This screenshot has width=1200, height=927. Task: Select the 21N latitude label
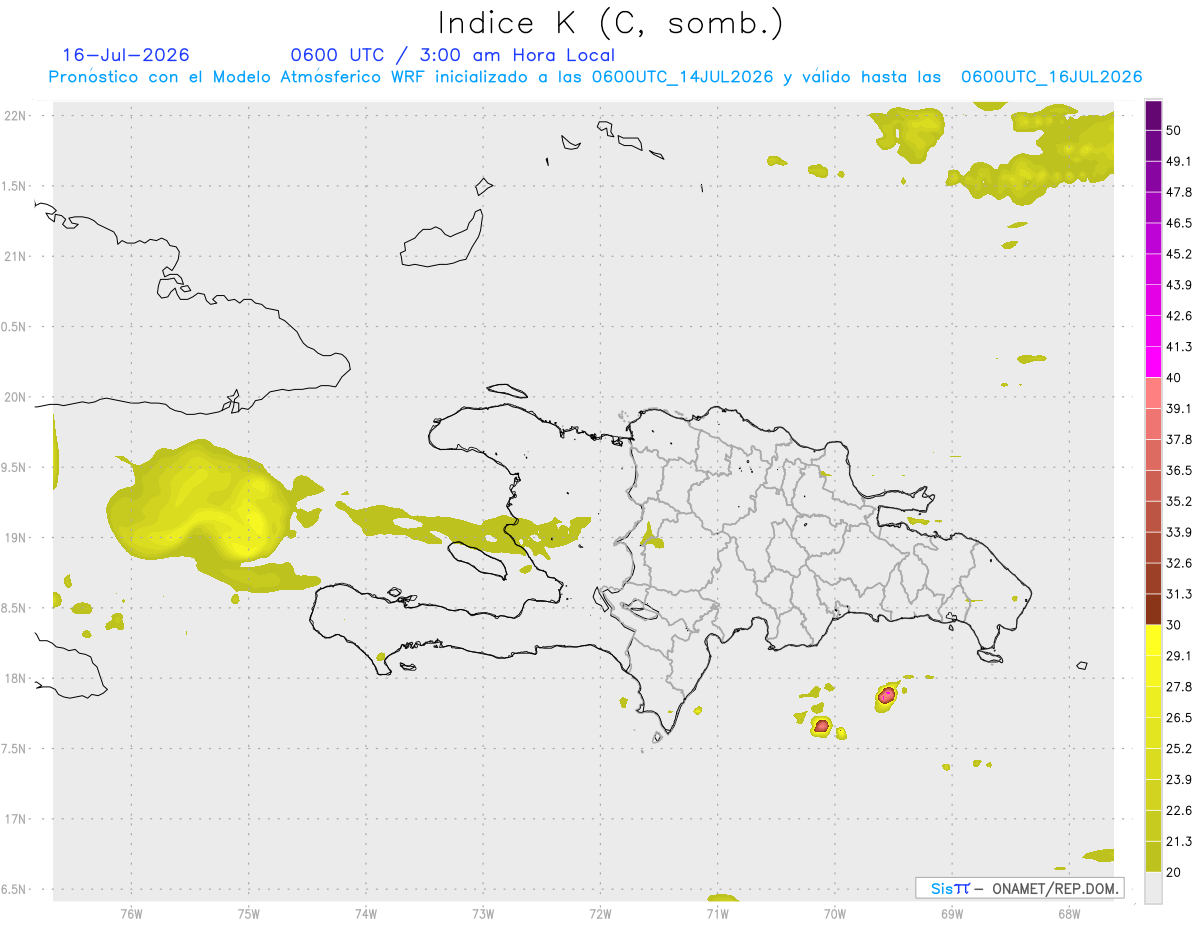[x=17, y=257]
